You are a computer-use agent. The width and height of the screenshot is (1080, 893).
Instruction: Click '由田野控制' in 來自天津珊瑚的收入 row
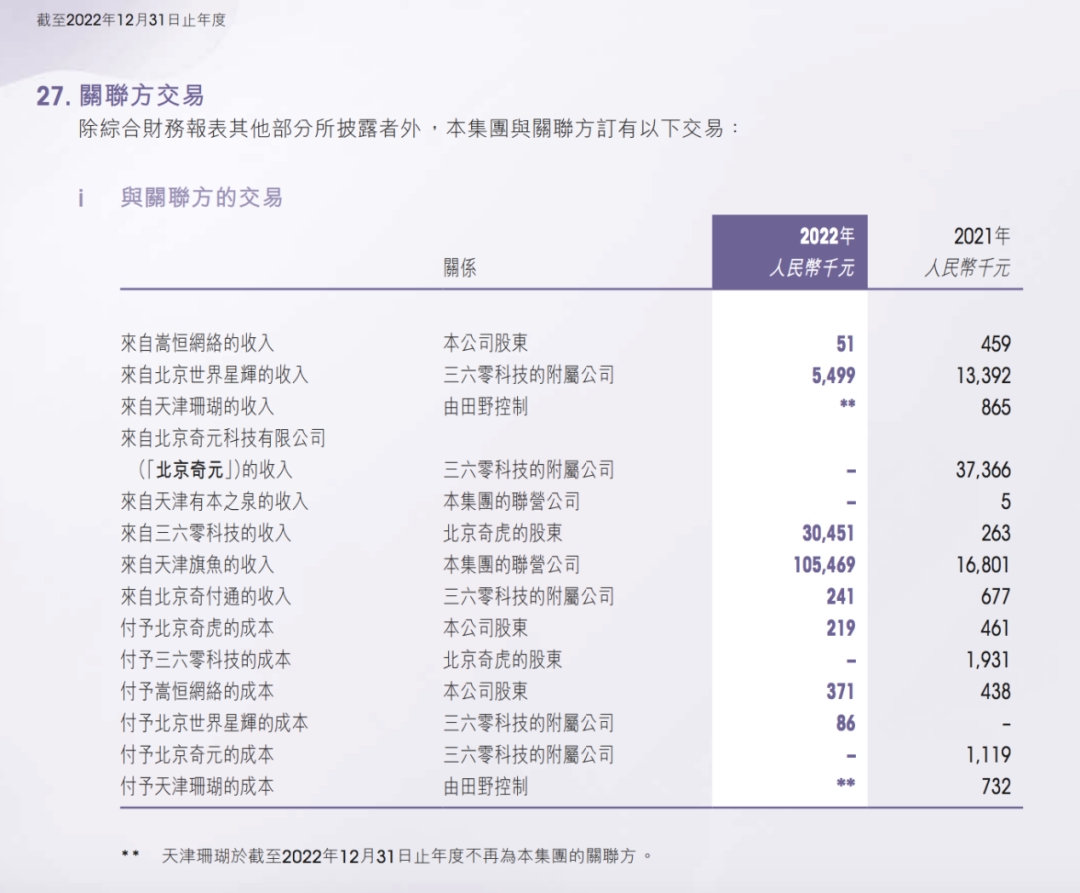486,406
